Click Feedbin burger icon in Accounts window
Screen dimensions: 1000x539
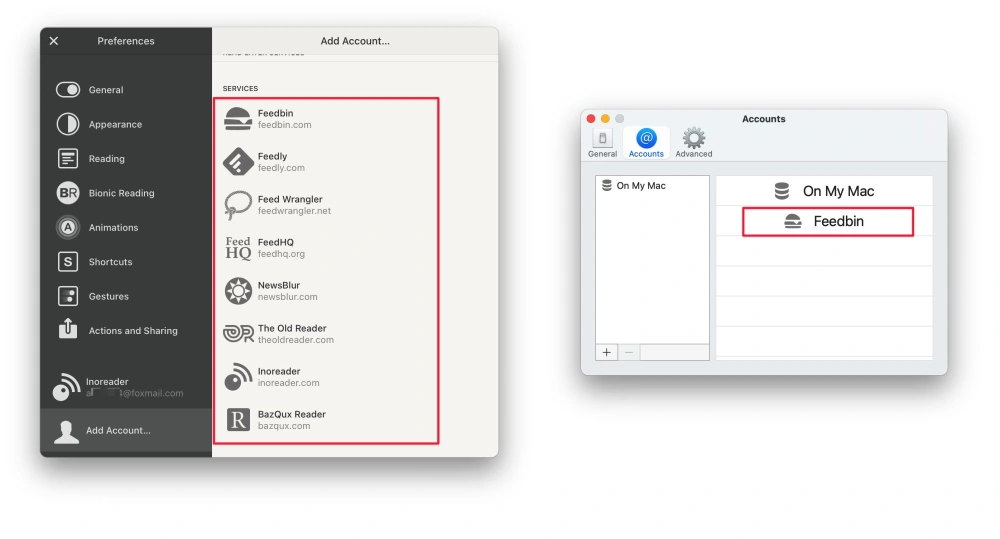(793, 221)
